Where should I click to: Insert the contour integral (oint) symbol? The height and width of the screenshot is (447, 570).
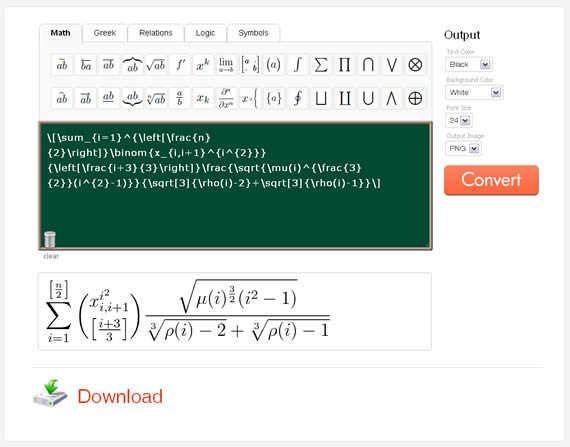point(297,98)
